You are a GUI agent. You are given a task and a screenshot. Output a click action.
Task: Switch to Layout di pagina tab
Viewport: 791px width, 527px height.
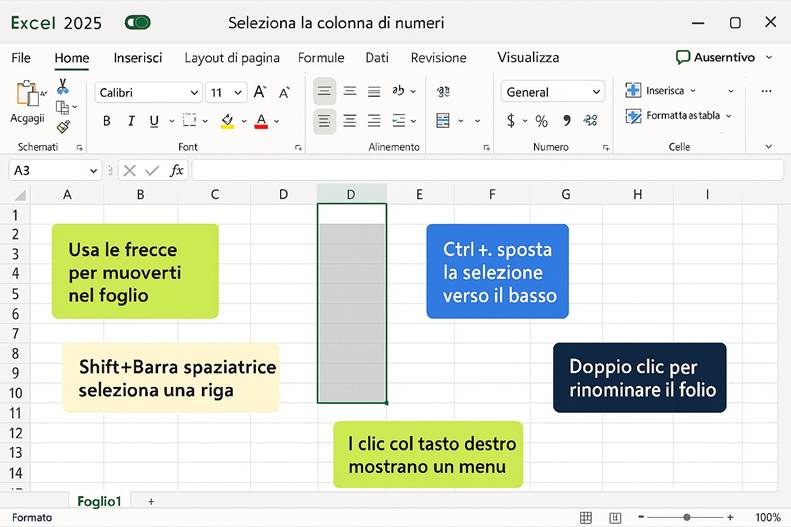coord(232,58)
